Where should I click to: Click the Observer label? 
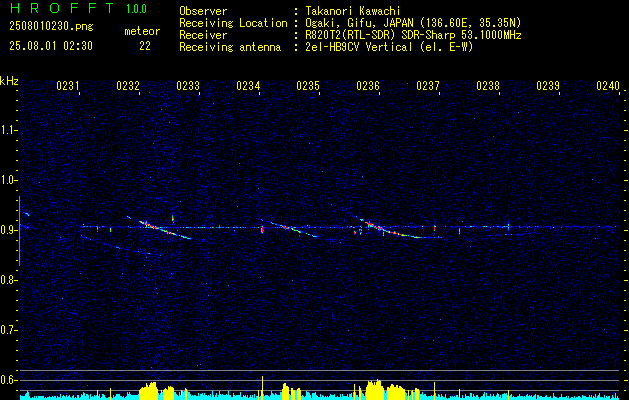[203, 11]
